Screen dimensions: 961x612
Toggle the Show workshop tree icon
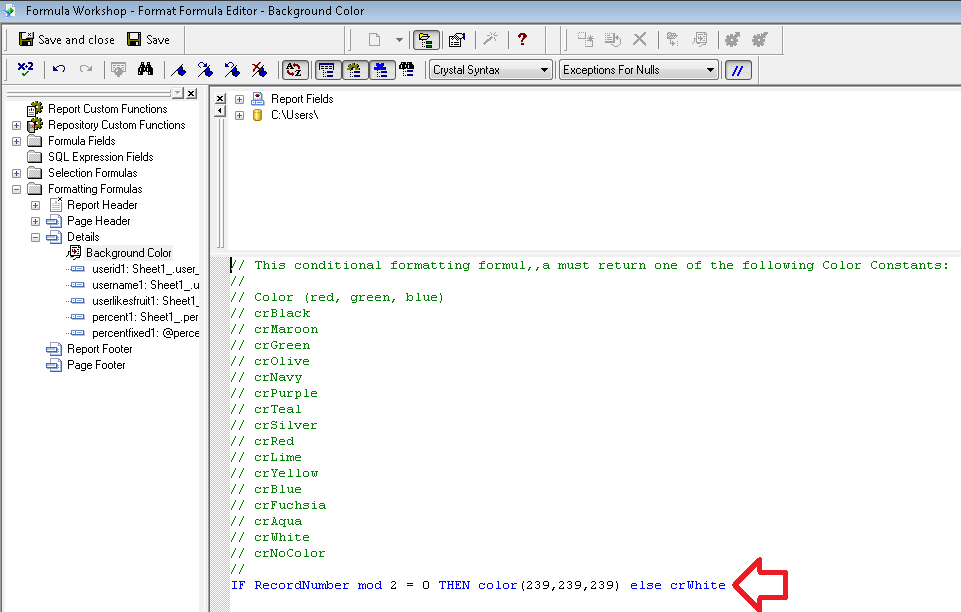426,40
